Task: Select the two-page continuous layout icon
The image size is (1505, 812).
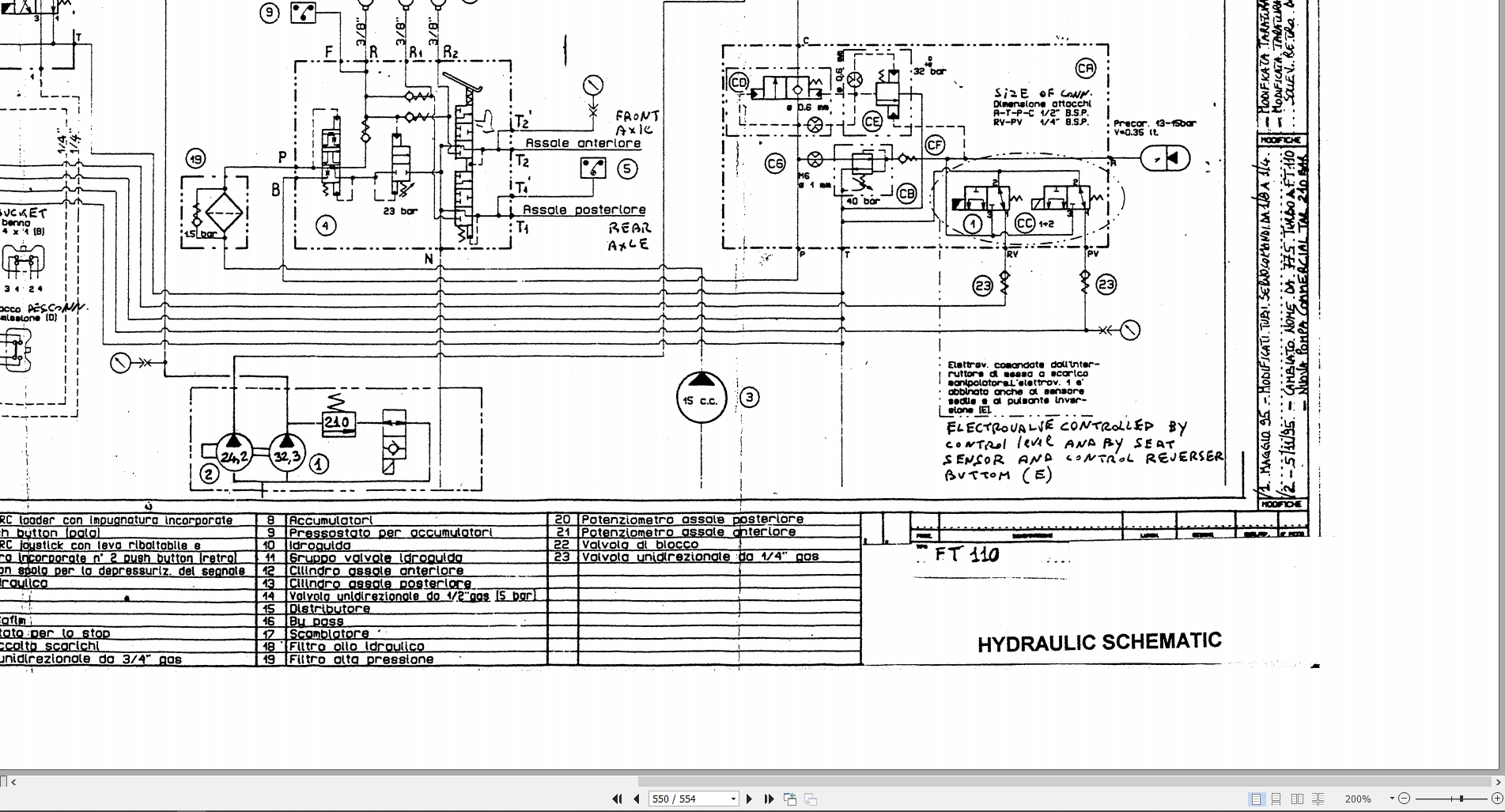Action: point(1319,799)
